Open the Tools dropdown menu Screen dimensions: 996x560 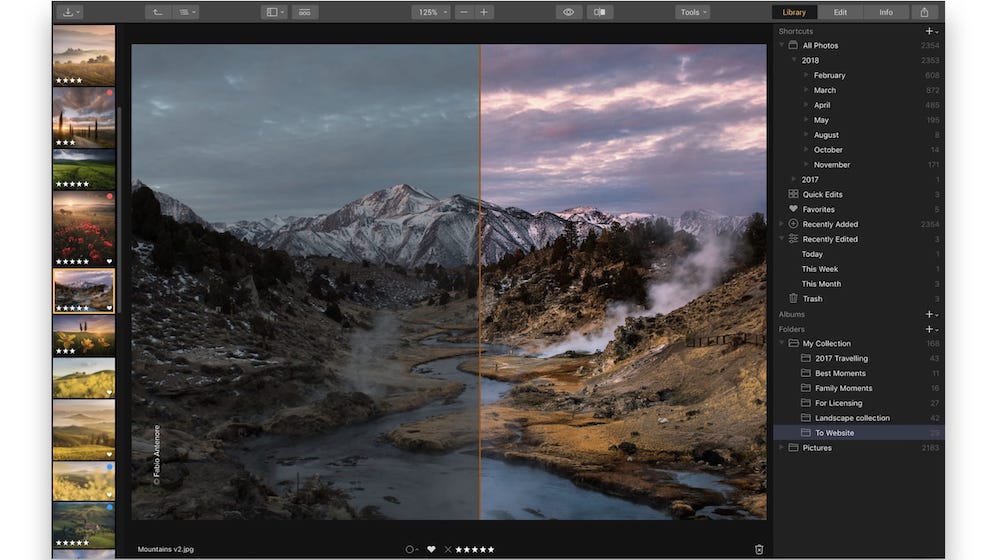(692, 12)
